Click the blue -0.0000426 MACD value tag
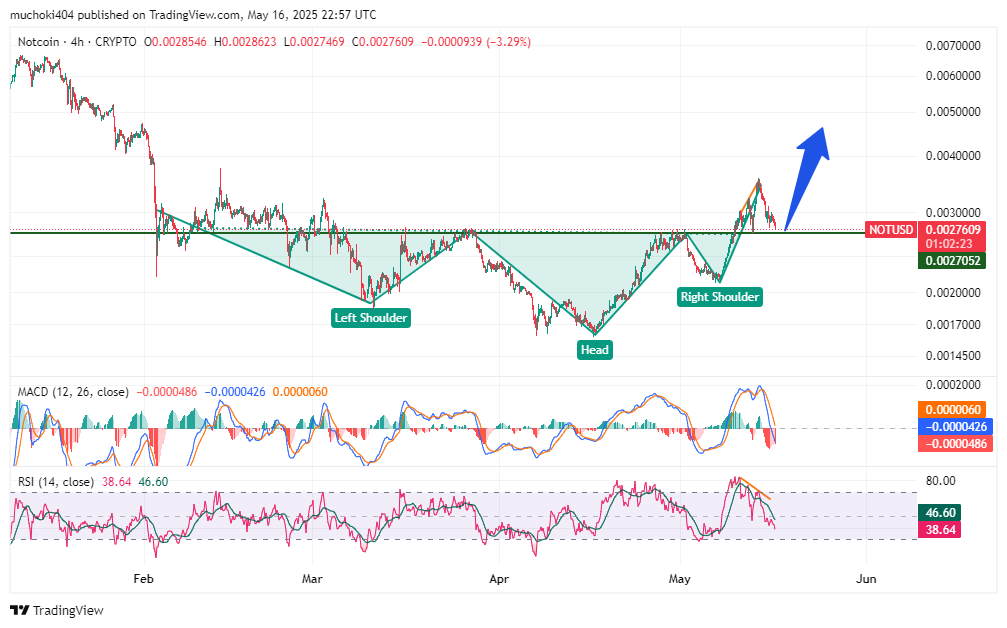The height and width of the screenshot is (628, 1007). [953, 427]
